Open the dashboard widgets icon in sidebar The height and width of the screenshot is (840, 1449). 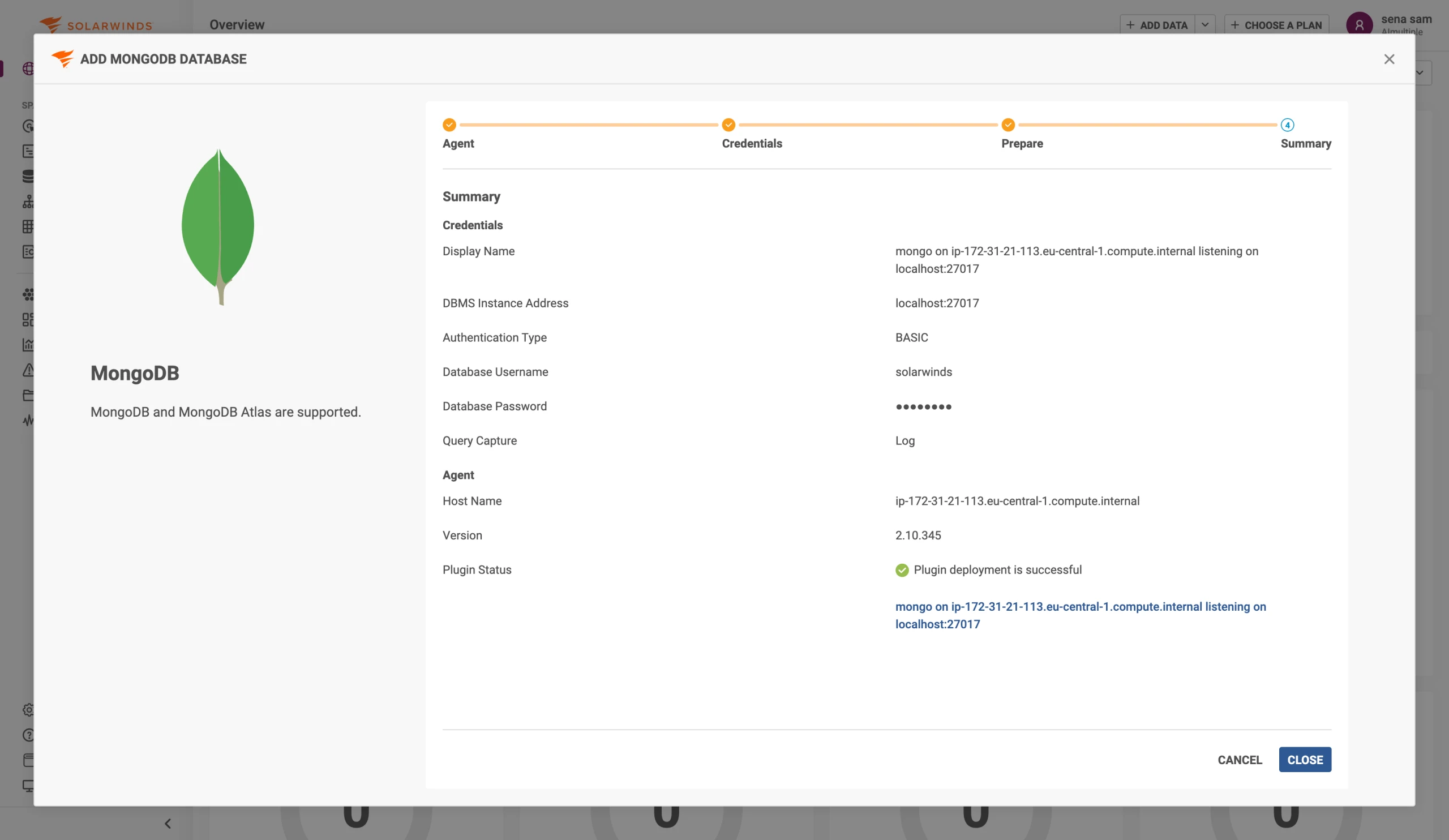(x=28, y=320)
